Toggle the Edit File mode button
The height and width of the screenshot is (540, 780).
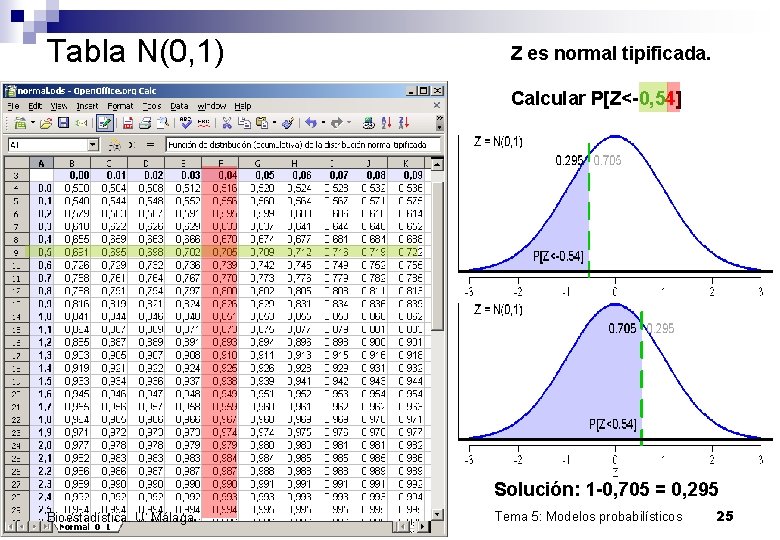point(104,123)
